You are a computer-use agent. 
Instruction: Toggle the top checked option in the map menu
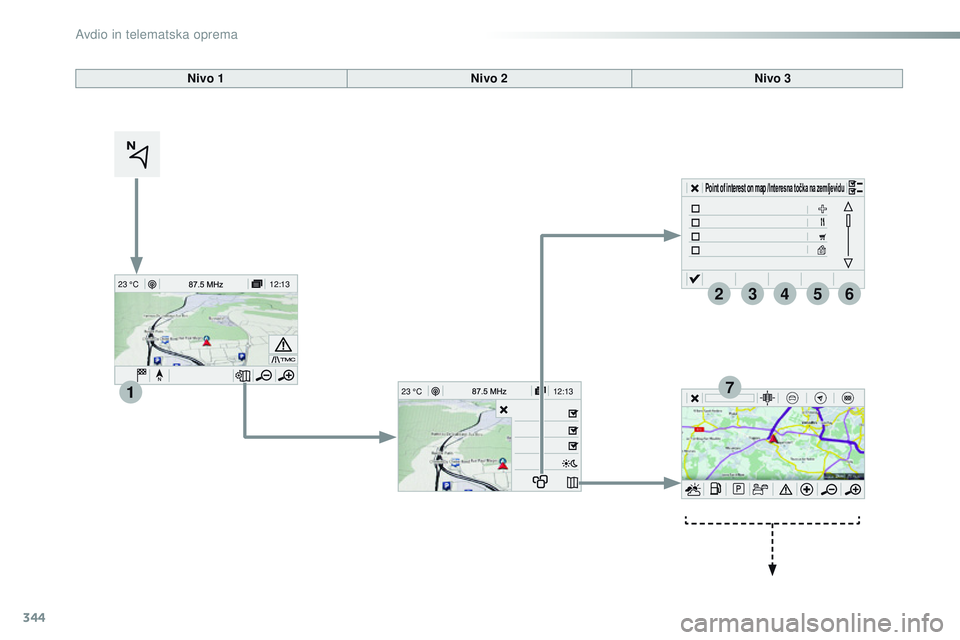pos(572,413)
